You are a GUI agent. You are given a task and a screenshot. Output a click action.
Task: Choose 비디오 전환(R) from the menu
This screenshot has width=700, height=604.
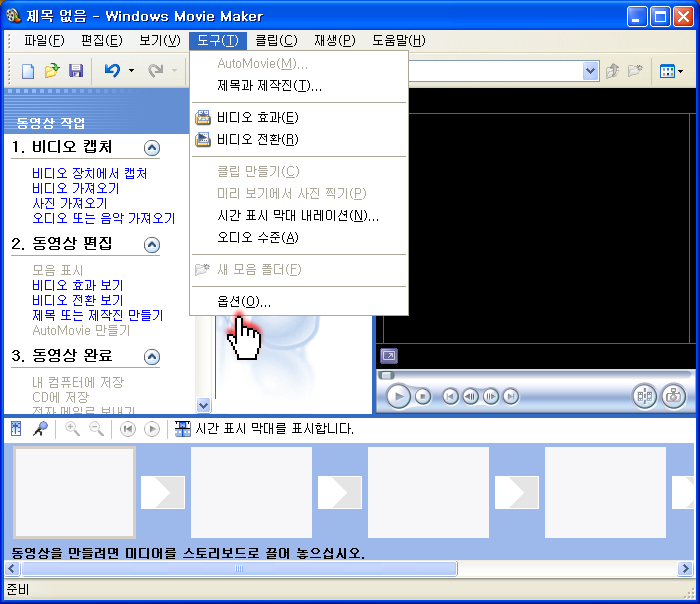[x=299, y=140]
